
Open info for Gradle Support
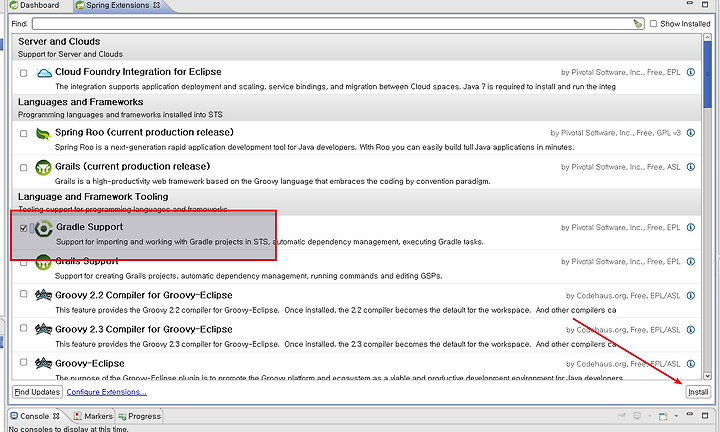tap(691, 227)
